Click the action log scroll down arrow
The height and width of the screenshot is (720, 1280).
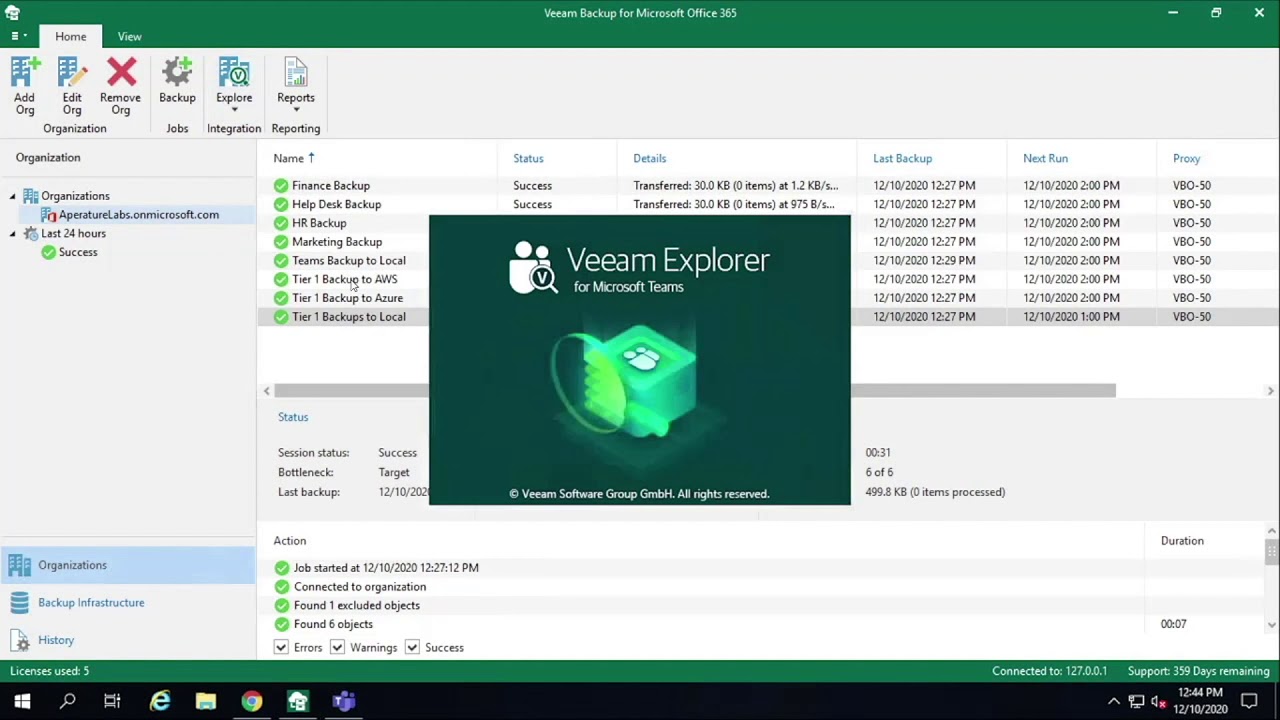tap(1272, 625)
